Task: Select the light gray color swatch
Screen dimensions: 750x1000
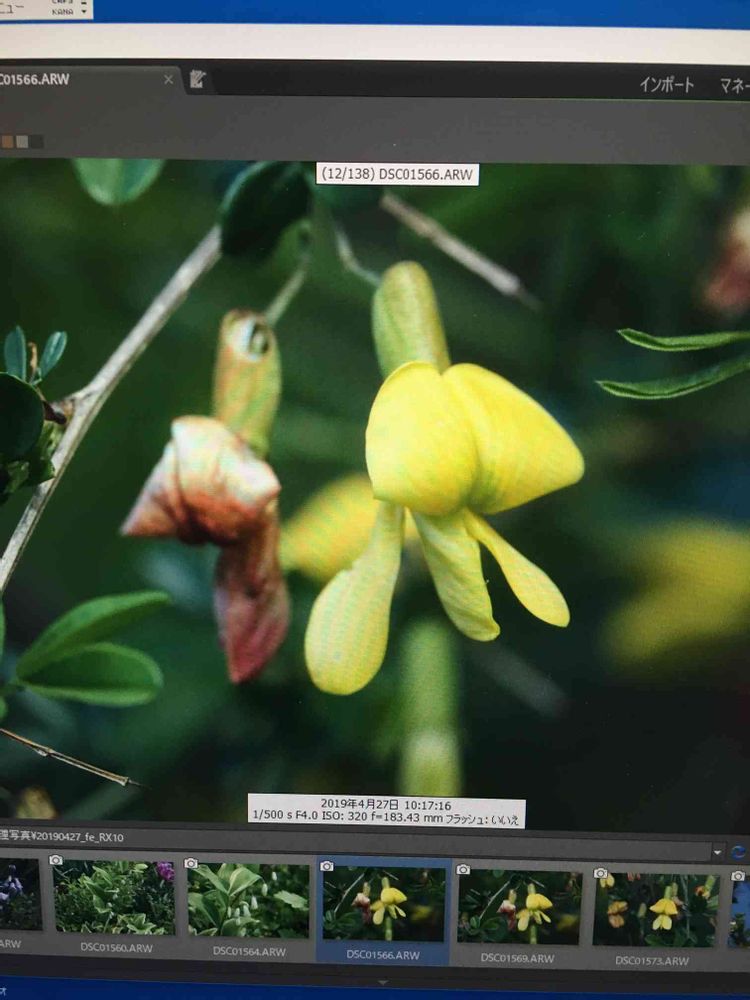Action: (x=22, y=141)
